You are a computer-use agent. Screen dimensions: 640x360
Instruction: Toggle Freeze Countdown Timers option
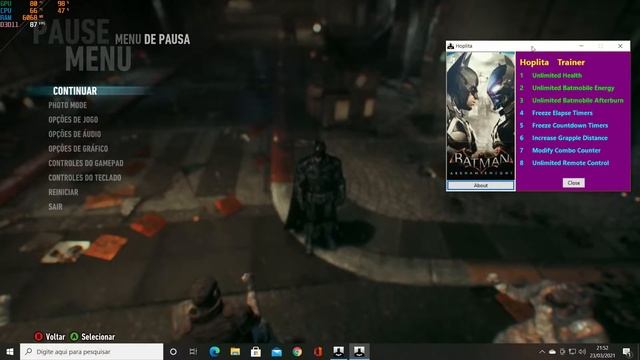click(570, 125)
